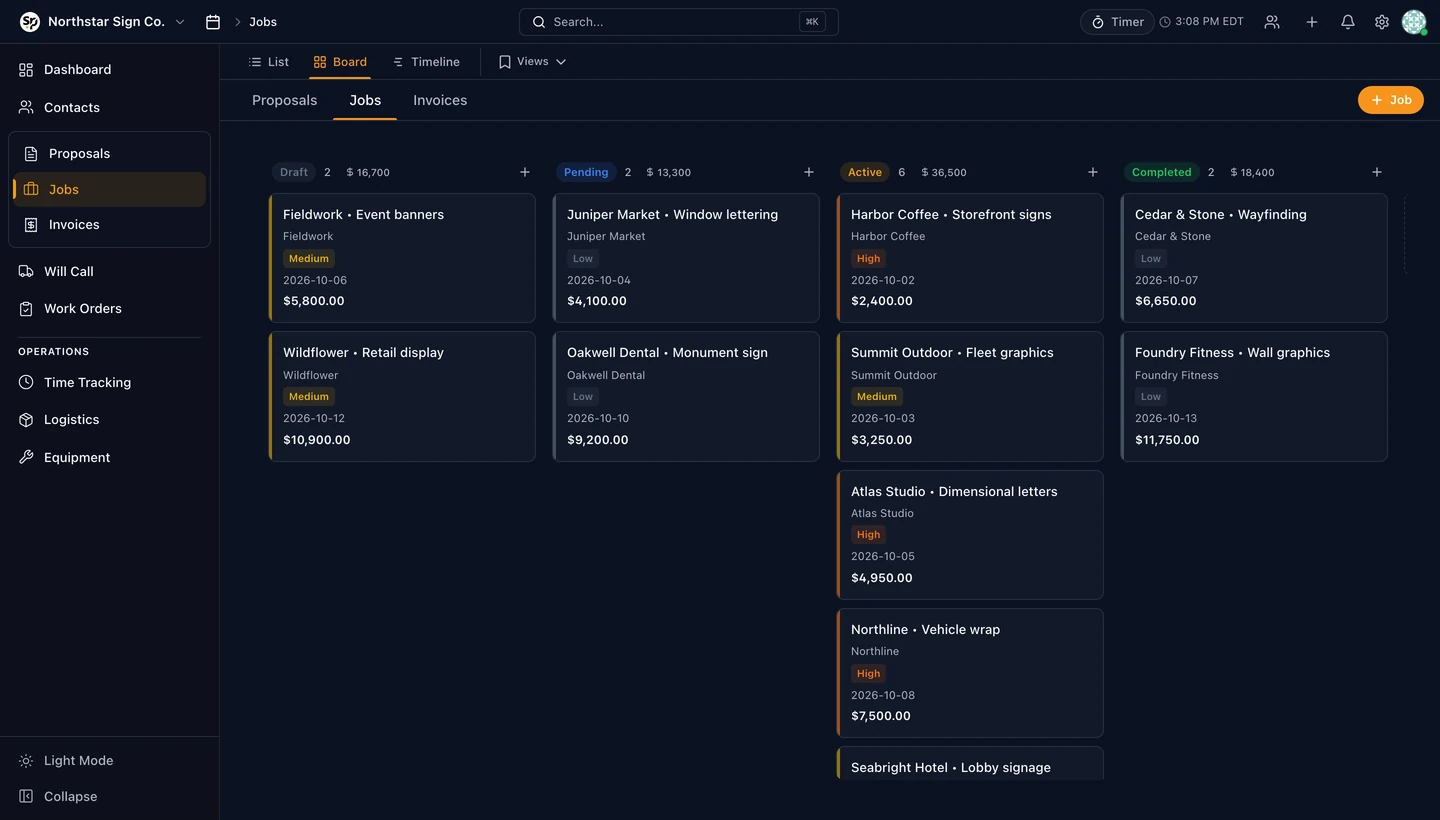
Task: Open Time Tracking in sidebar
Action: tap(109, 383)
